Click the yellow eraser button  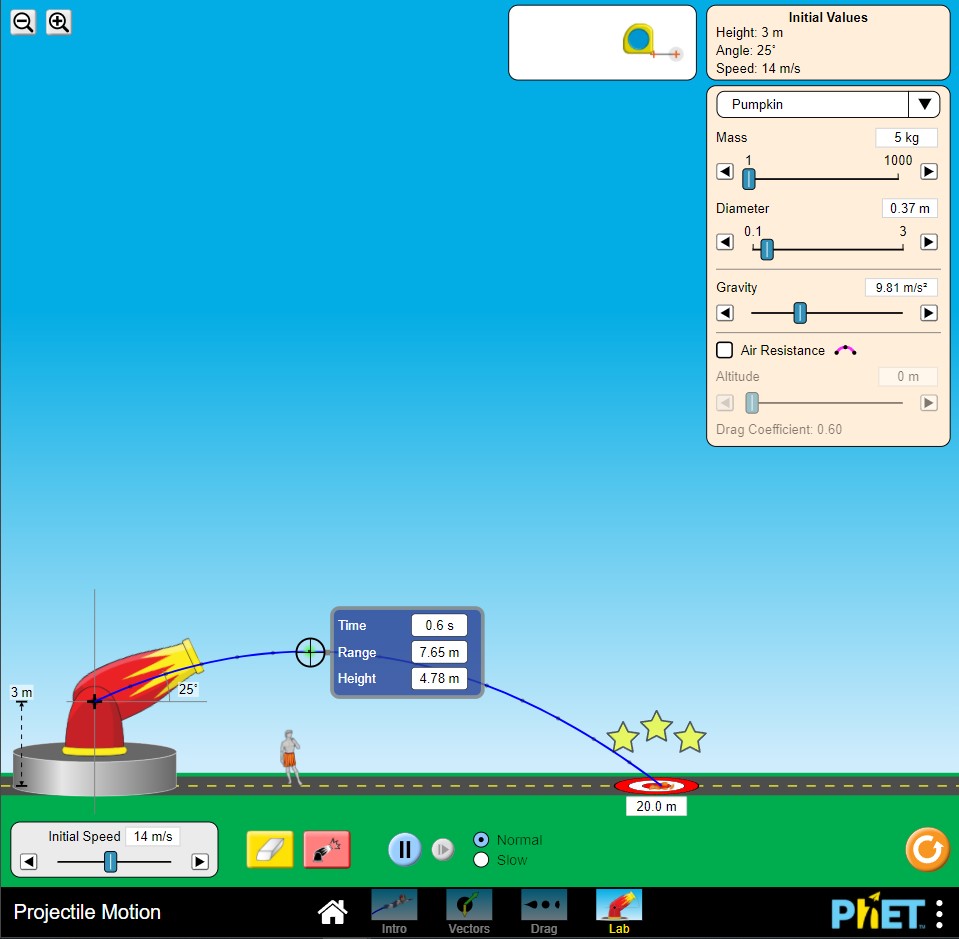(270, 850)
